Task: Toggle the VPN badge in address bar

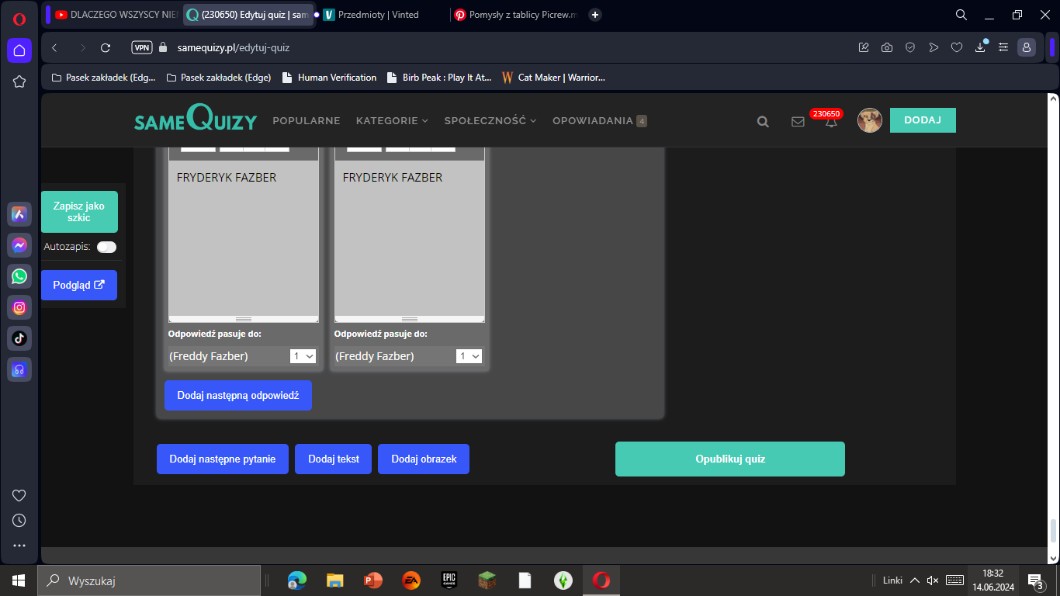Action: [x=142, y=47]
